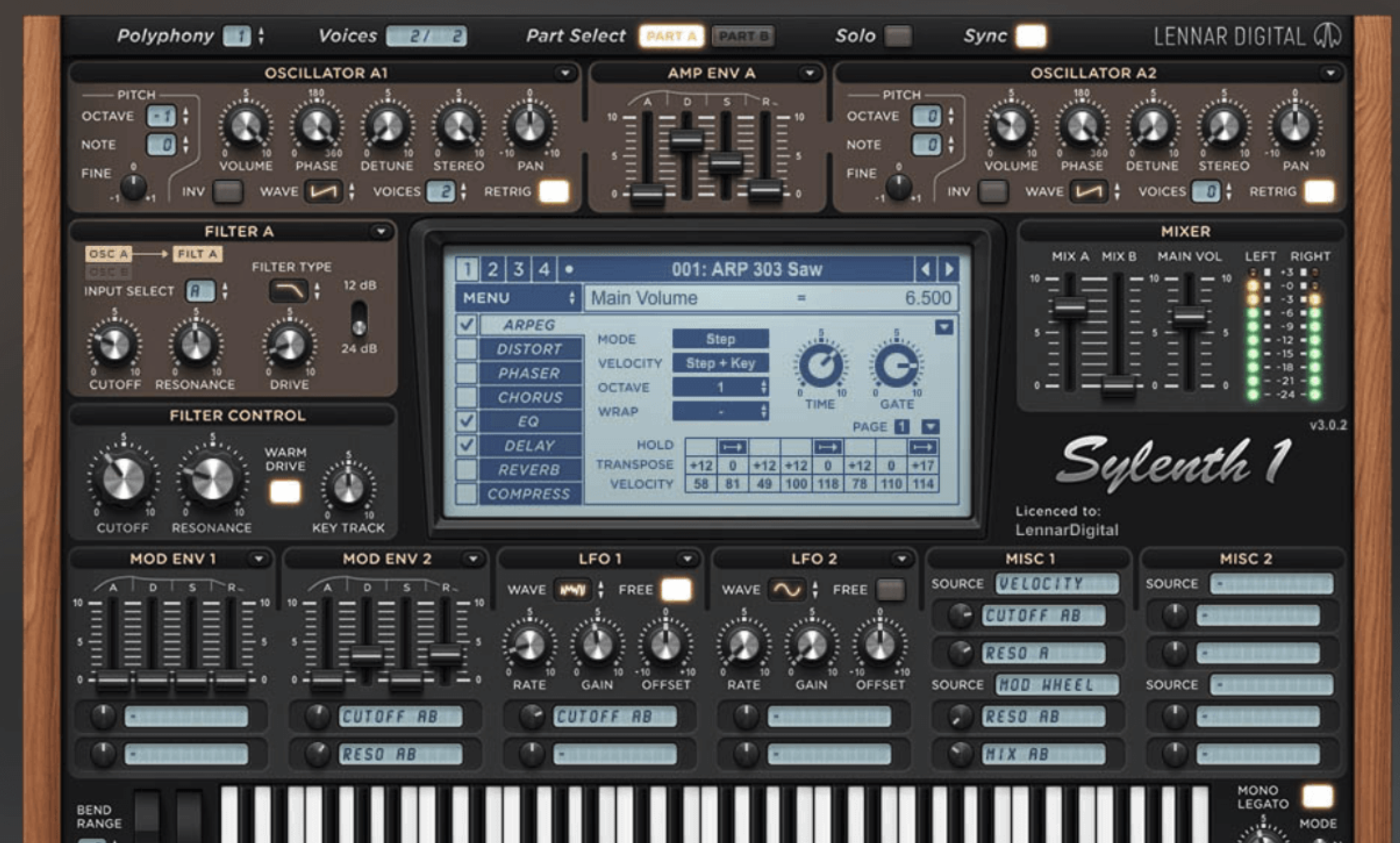The height and width of the screenshot is (843, 1400).
Task: Click the LFO 1 Rate knob
Action: click(529, 645)
